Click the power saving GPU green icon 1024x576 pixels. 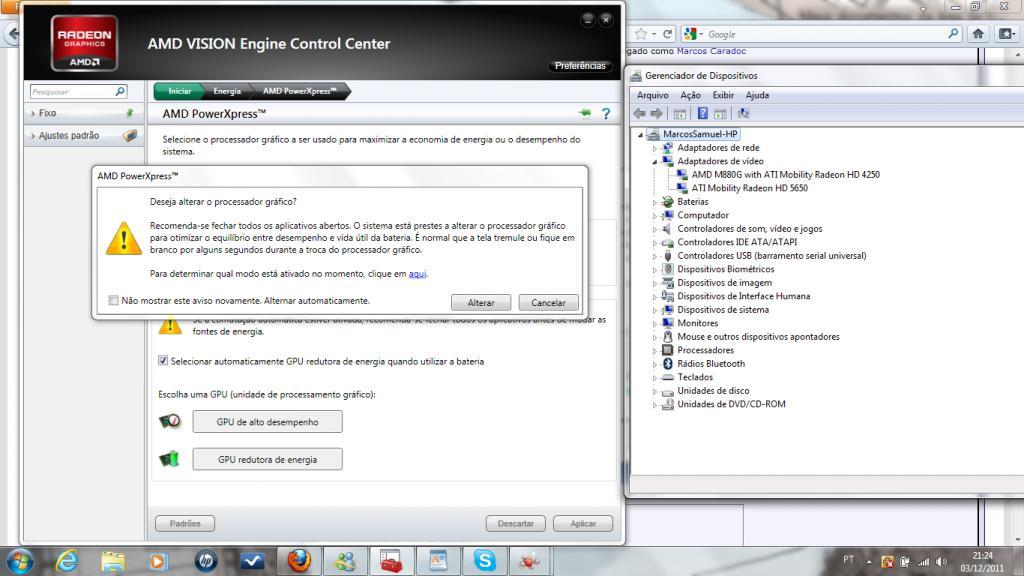click(169, 459)
